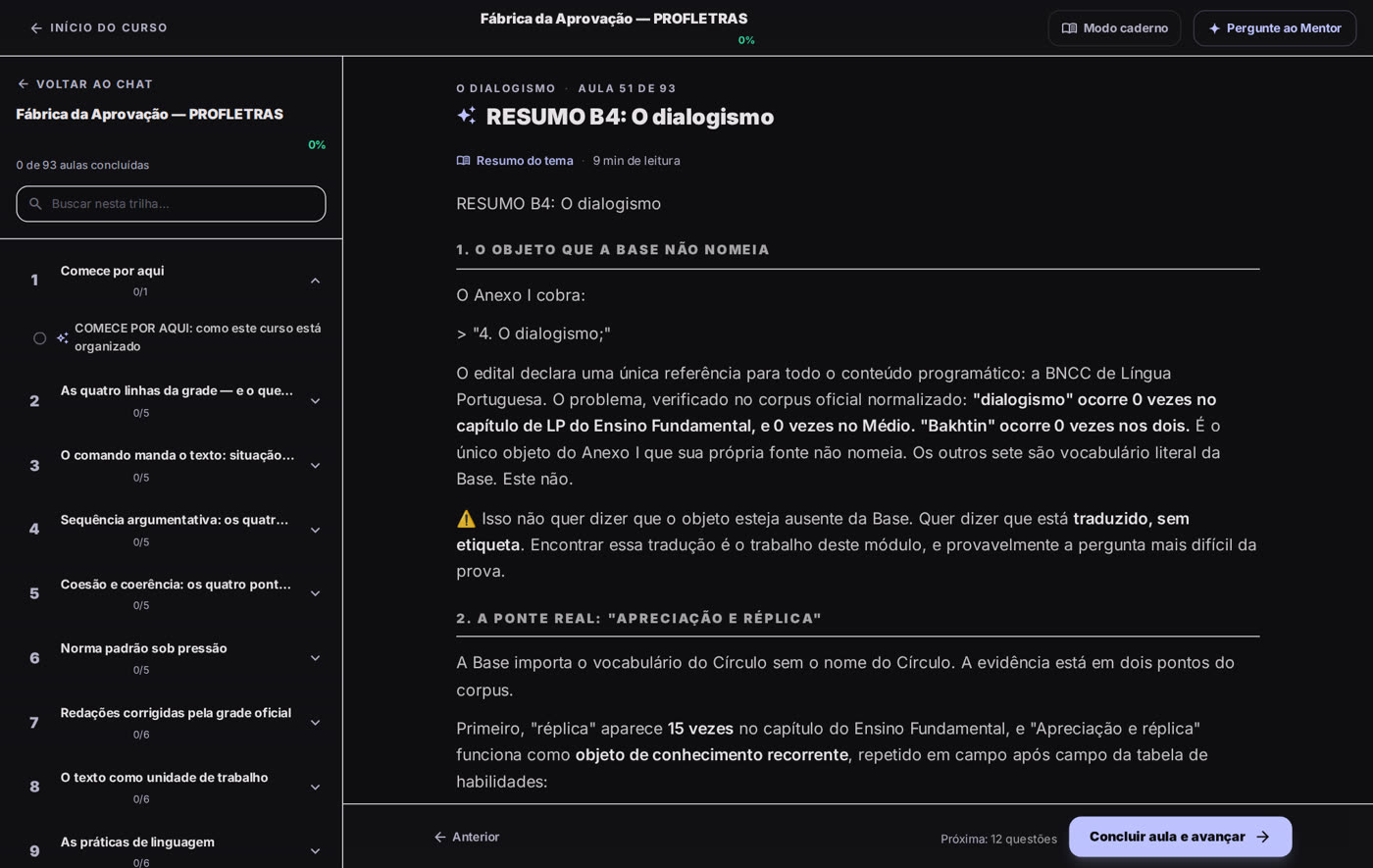This screenshot has height=868, width=1373.
Task: Open Modo caderno view
Action: [x=1114, y=28]
